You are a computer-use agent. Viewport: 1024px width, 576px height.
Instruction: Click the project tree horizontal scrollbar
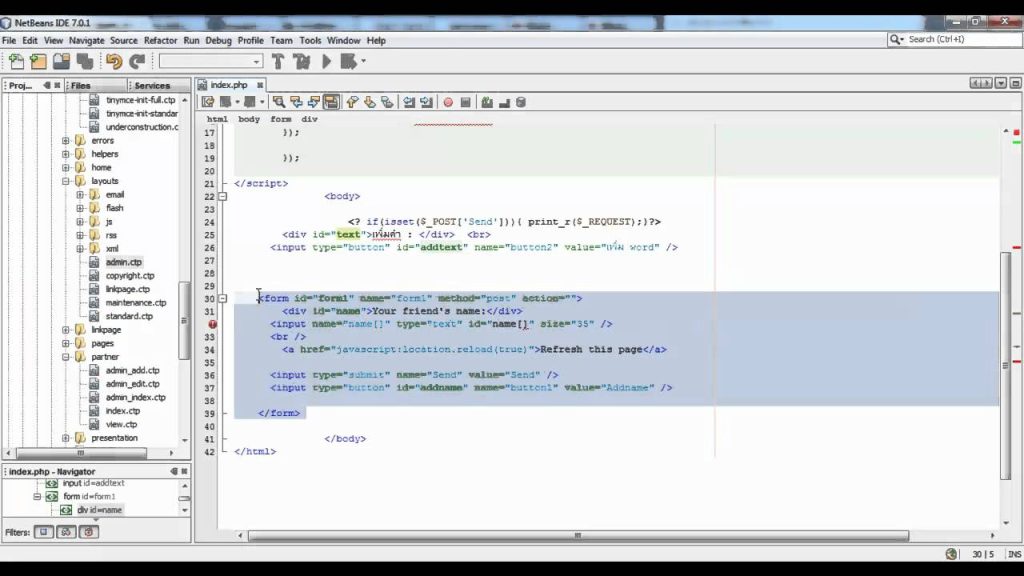pos(81,453)
